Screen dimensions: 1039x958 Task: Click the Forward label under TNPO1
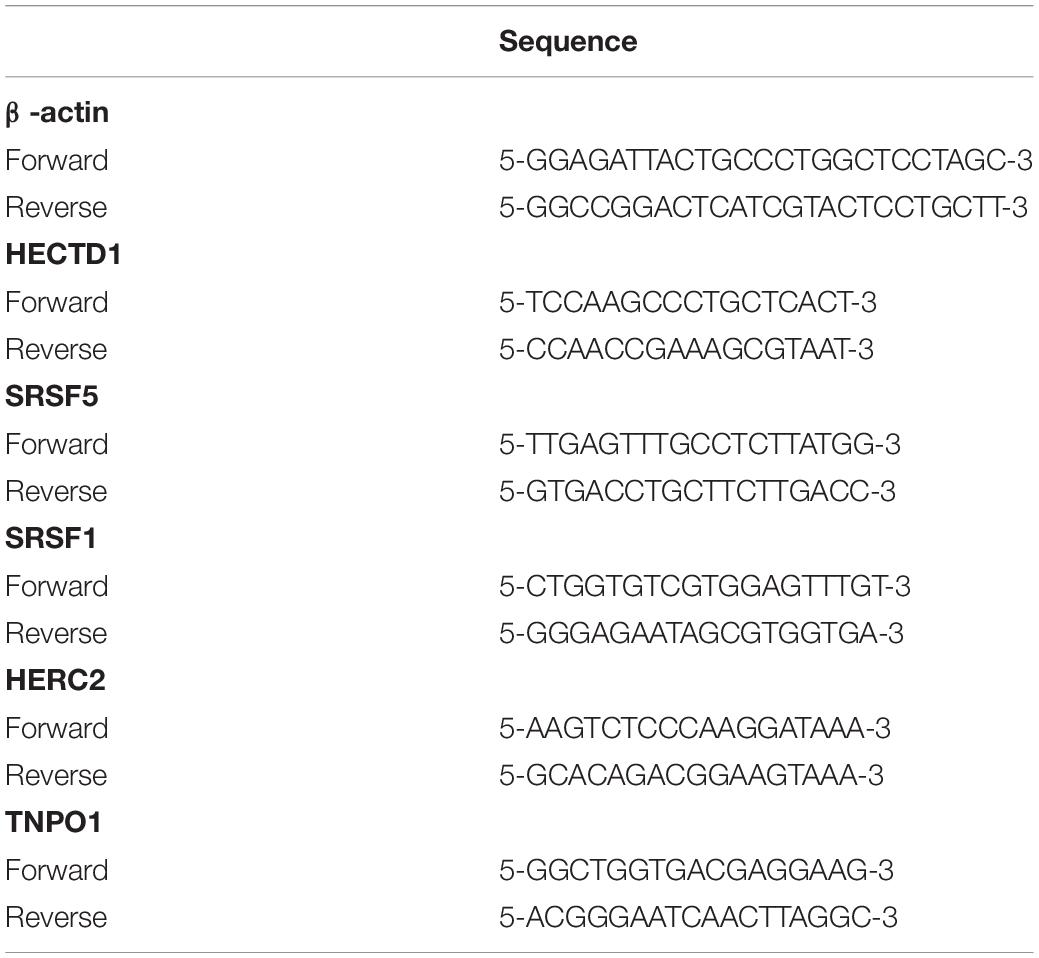(x=56, y=870)
